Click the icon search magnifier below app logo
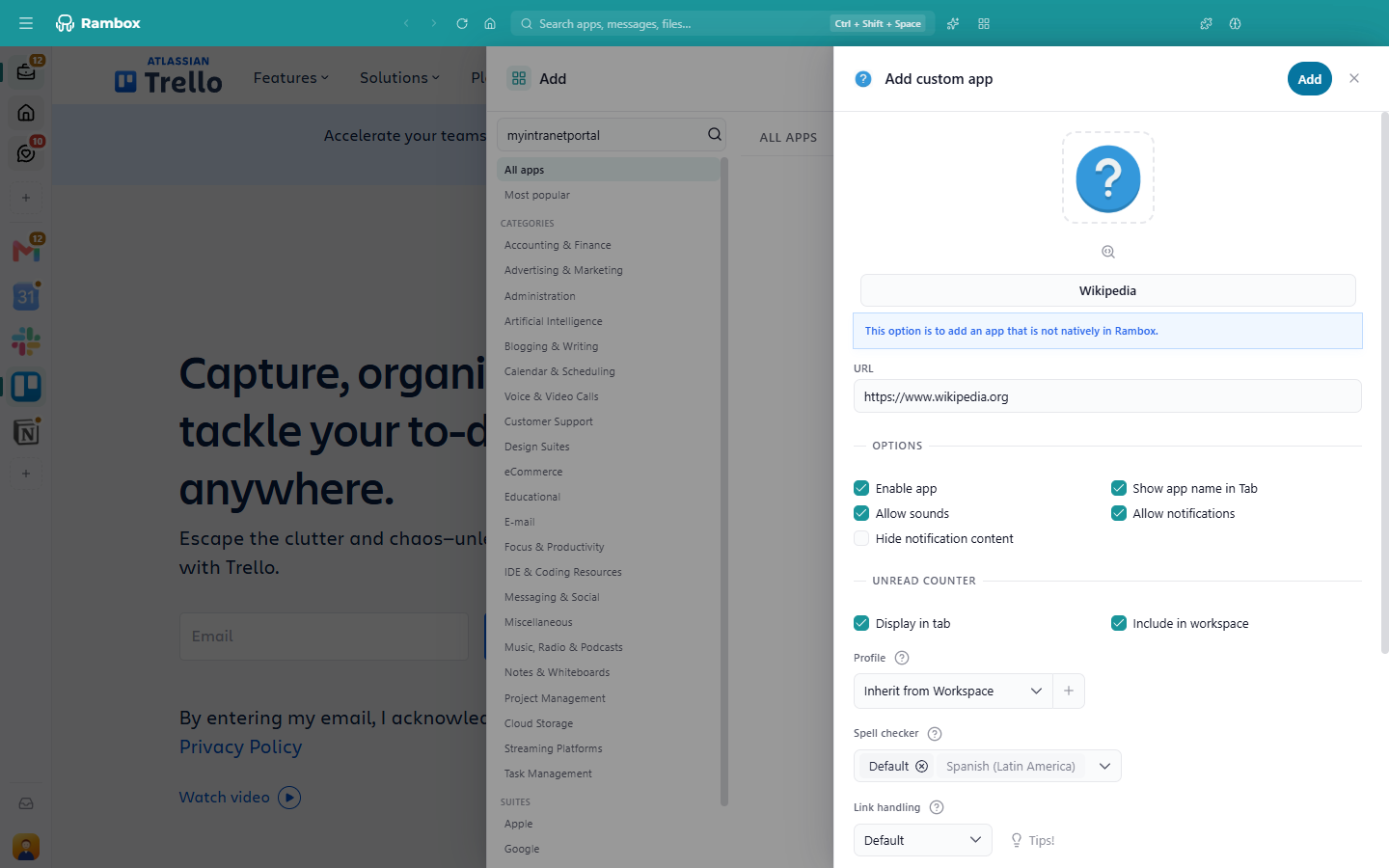 [1108, 252]
